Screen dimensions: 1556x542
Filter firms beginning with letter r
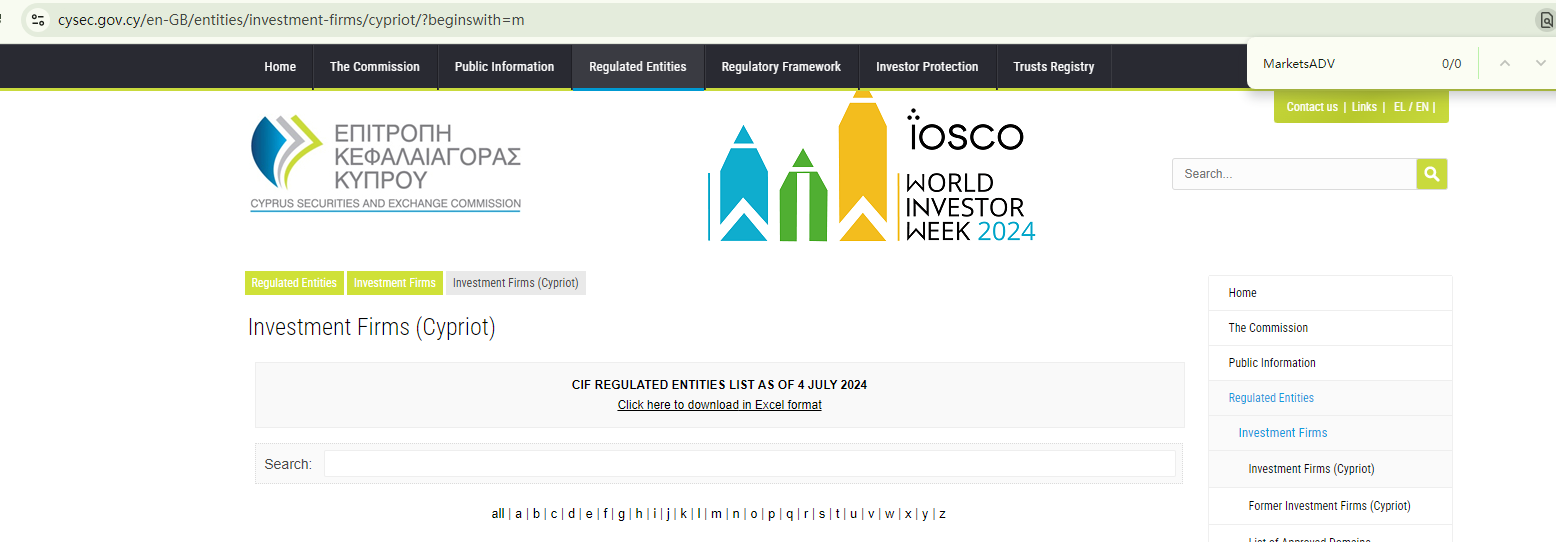[x=806, y=514]
